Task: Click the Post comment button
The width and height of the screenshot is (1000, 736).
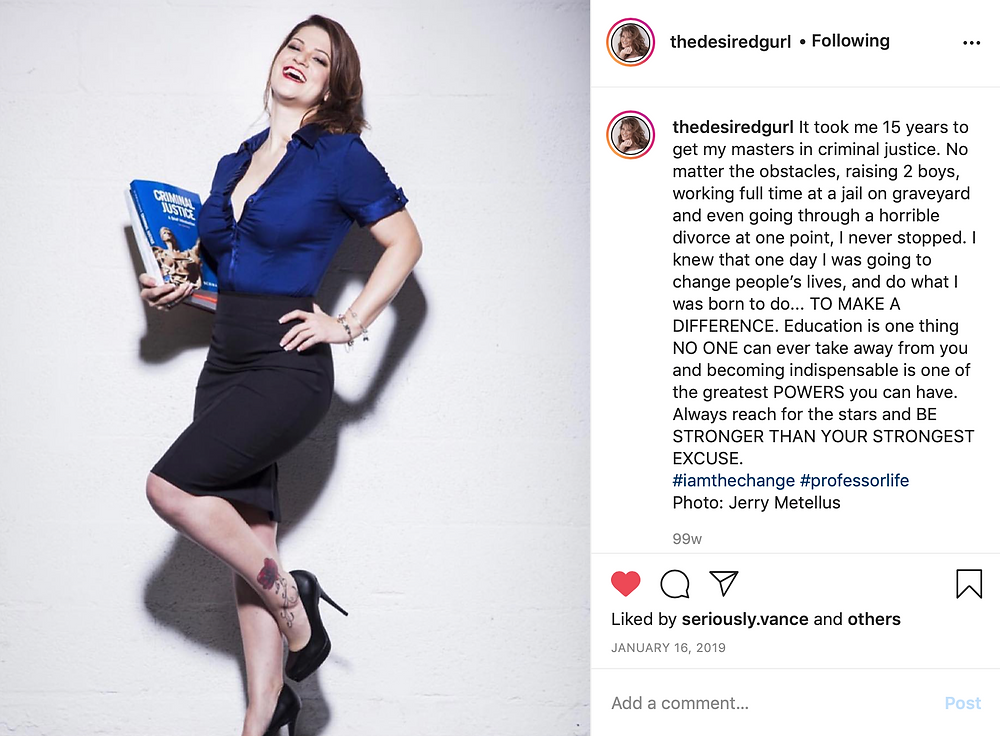Action: coord(962,703)
